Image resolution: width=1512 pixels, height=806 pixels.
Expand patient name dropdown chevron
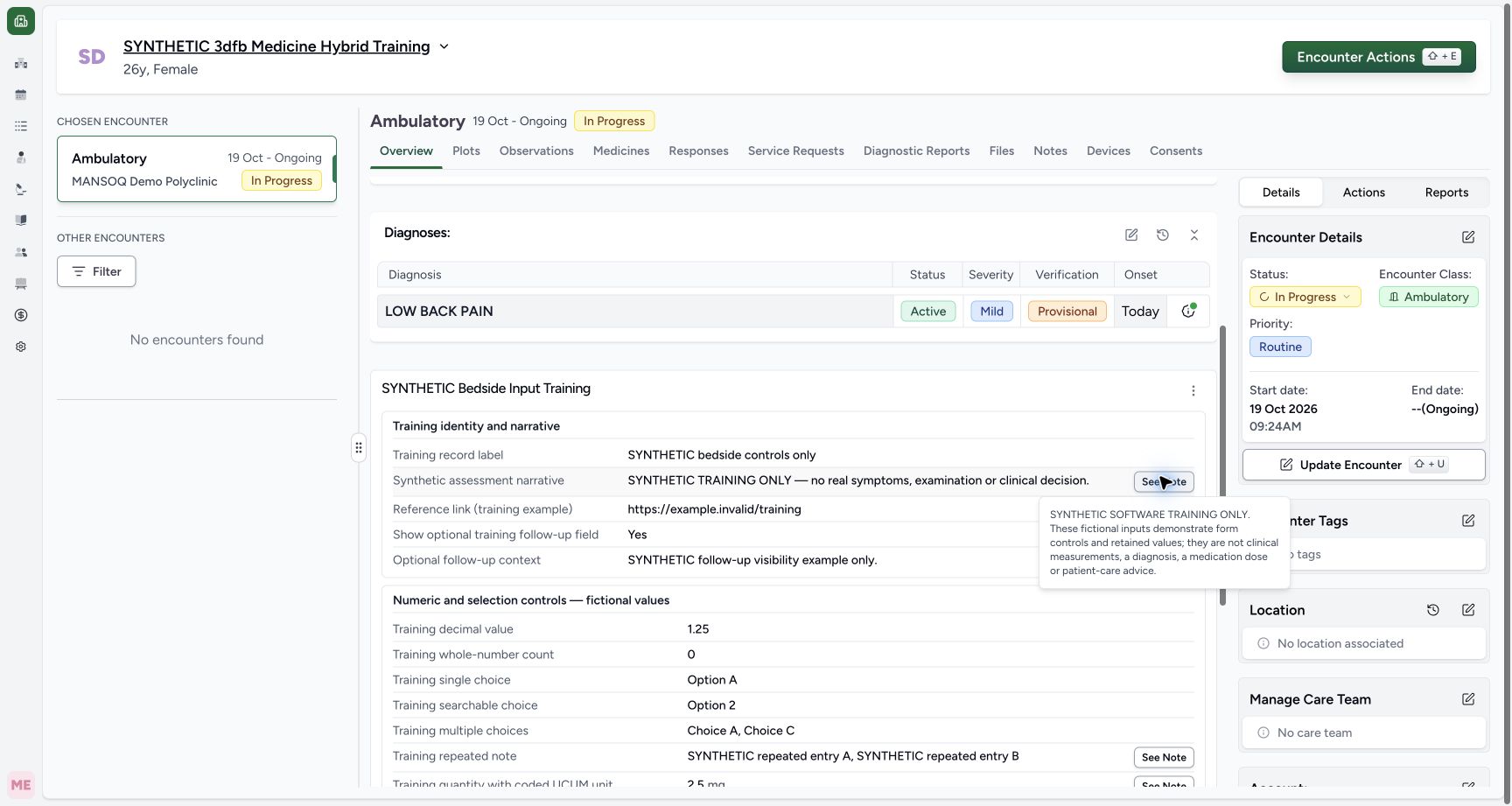(444, 46)
